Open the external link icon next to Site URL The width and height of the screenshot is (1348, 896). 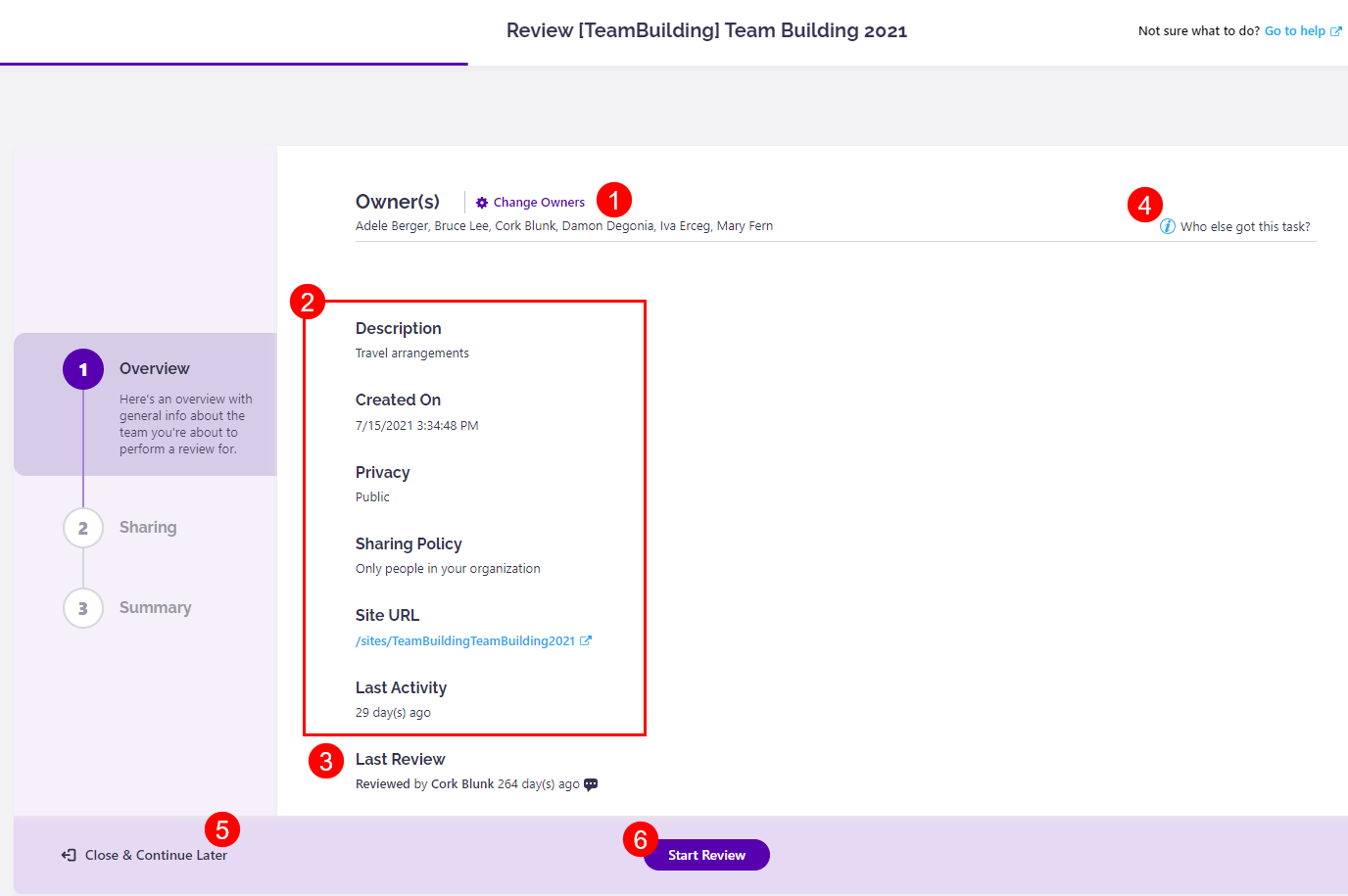pos(588,640)
